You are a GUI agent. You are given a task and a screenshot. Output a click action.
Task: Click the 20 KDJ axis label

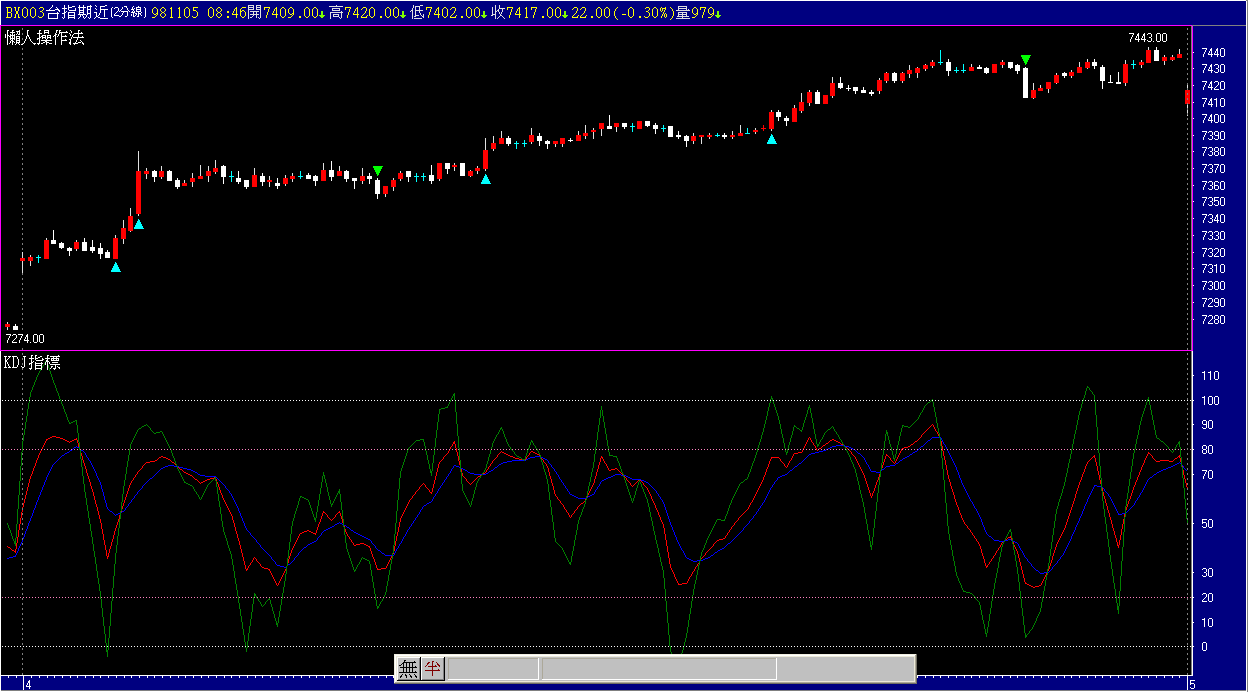tap(1207, 598)
